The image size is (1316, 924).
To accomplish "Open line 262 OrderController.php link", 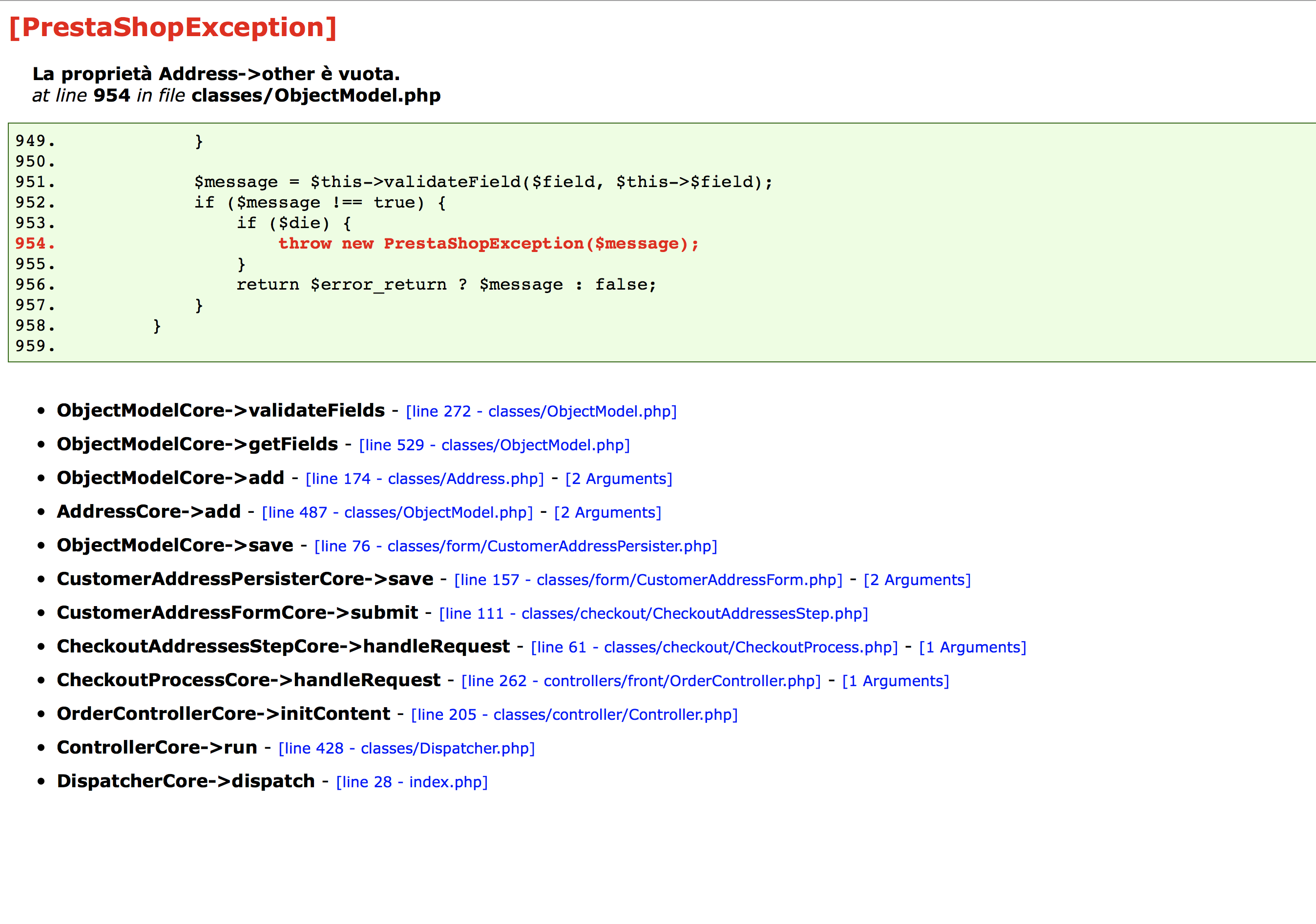I will [x=641, y=681].
